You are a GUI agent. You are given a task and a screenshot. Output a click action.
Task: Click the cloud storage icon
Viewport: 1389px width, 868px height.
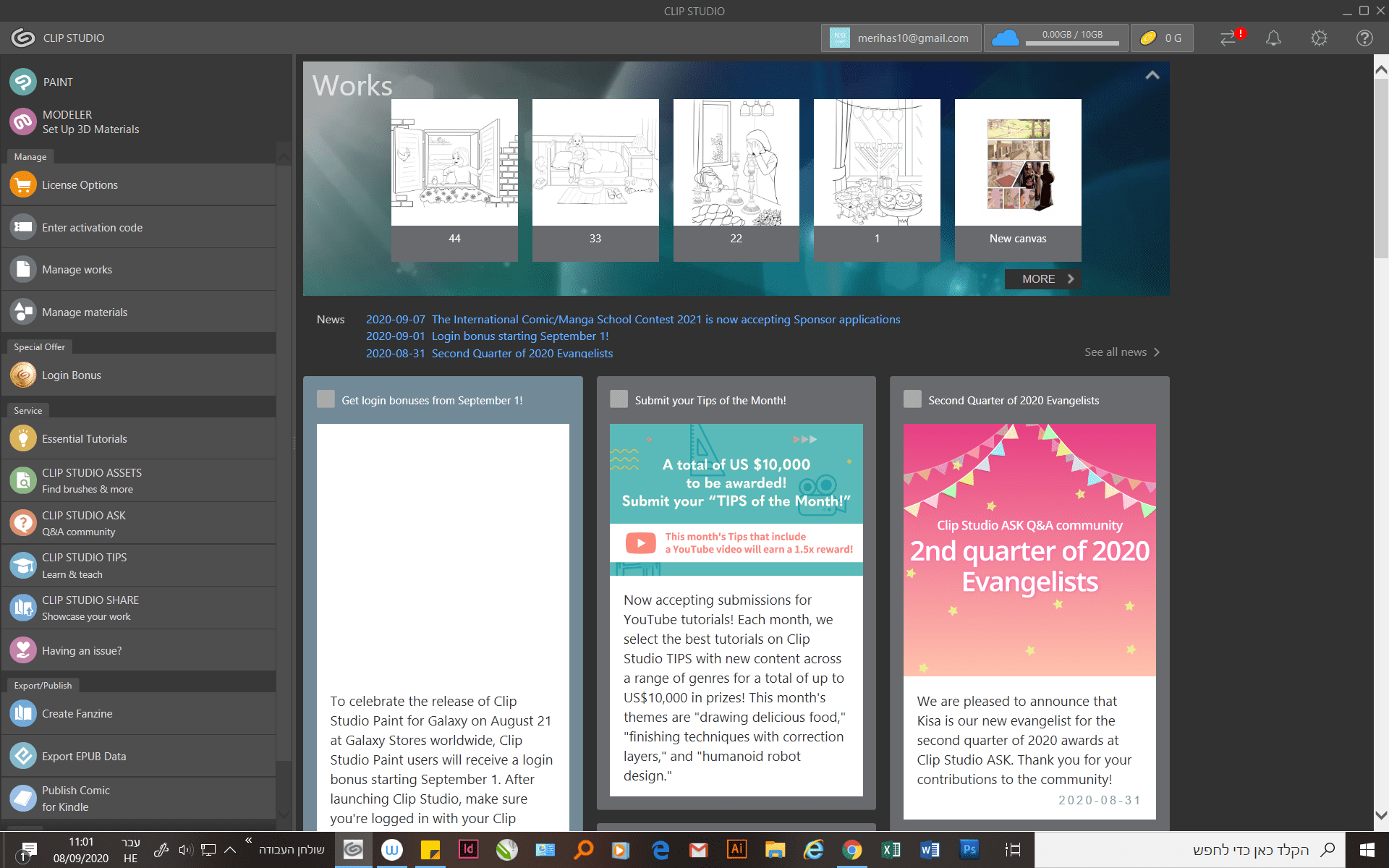click(x=1005, y=38)
